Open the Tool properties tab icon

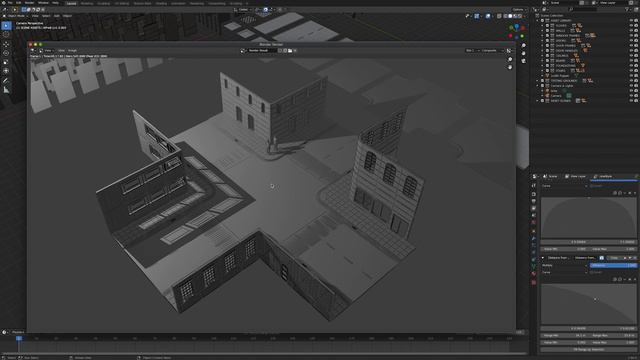point(533,186)
